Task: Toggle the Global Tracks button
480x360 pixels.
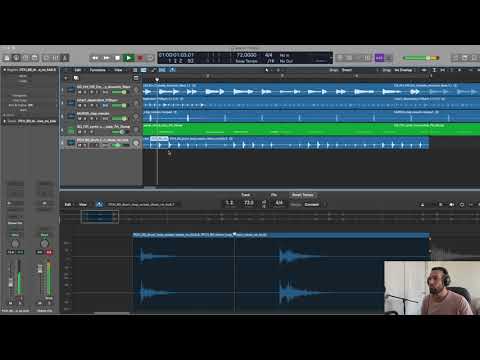Action: pyautogui.click(x=136, y=78)
